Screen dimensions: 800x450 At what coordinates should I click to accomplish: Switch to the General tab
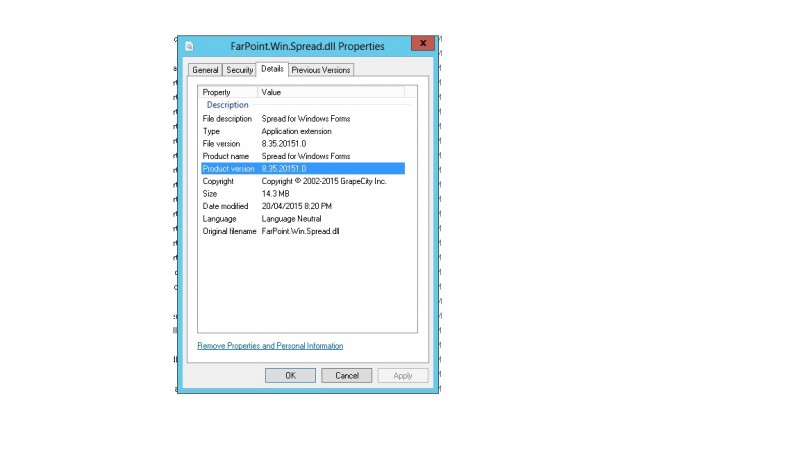click(205, 70)
